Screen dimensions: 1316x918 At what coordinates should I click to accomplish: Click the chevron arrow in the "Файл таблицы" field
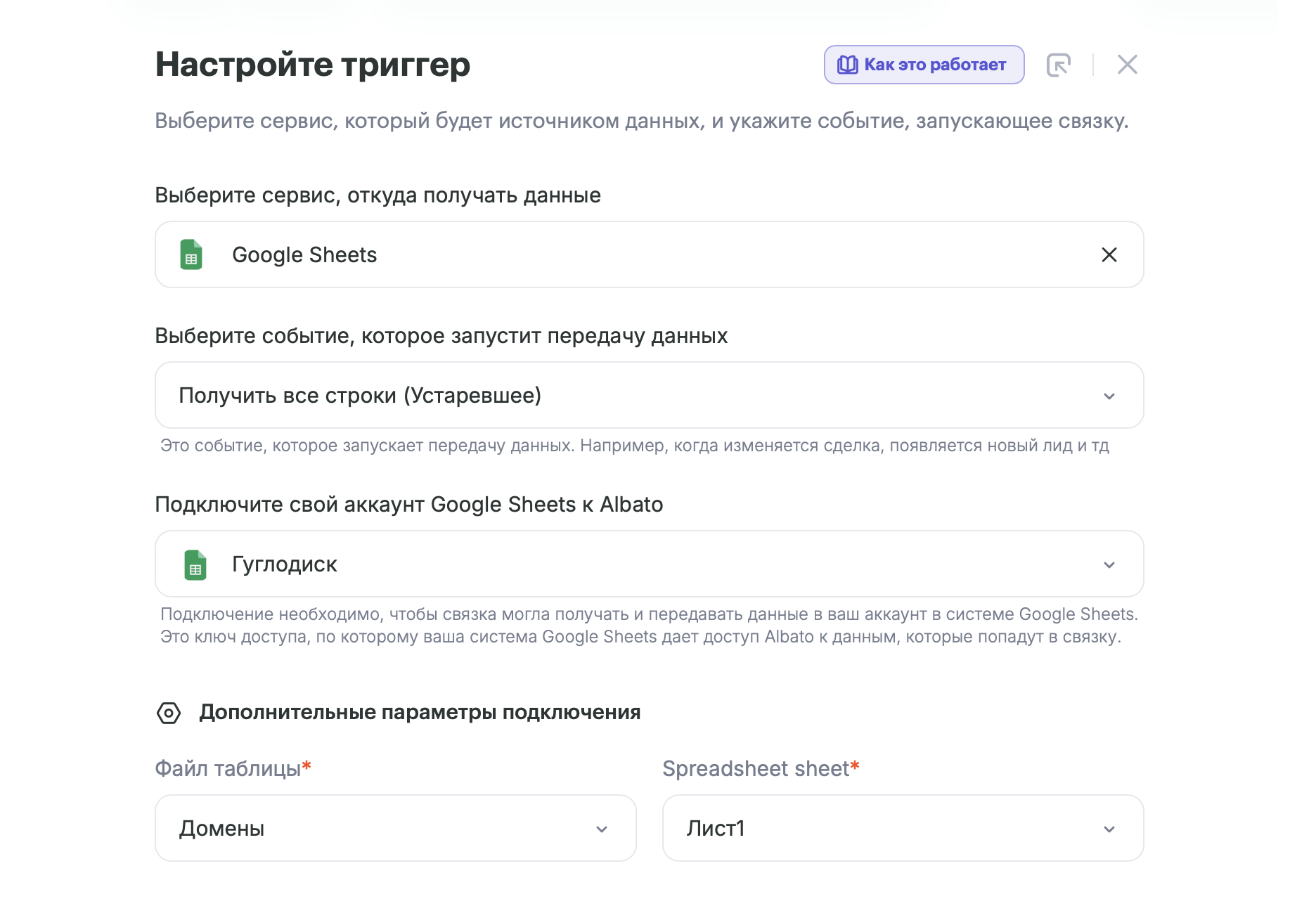point(601,829)
